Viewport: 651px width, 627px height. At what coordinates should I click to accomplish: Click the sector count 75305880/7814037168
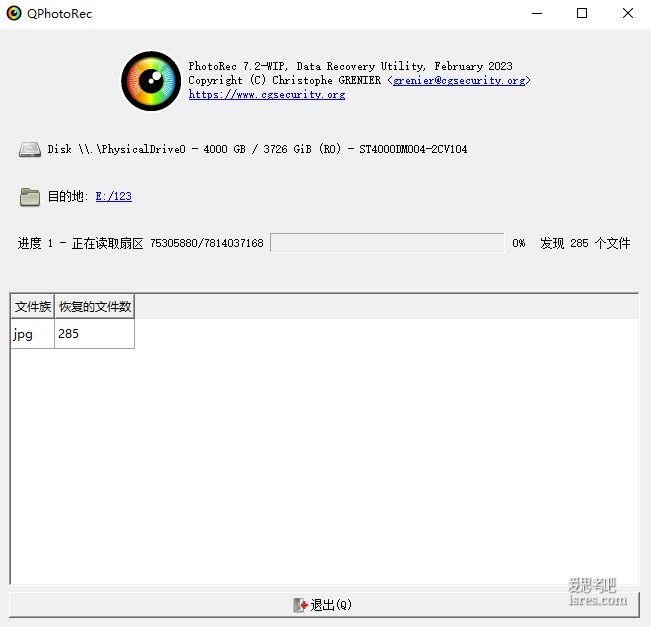[x=207, y=243]
